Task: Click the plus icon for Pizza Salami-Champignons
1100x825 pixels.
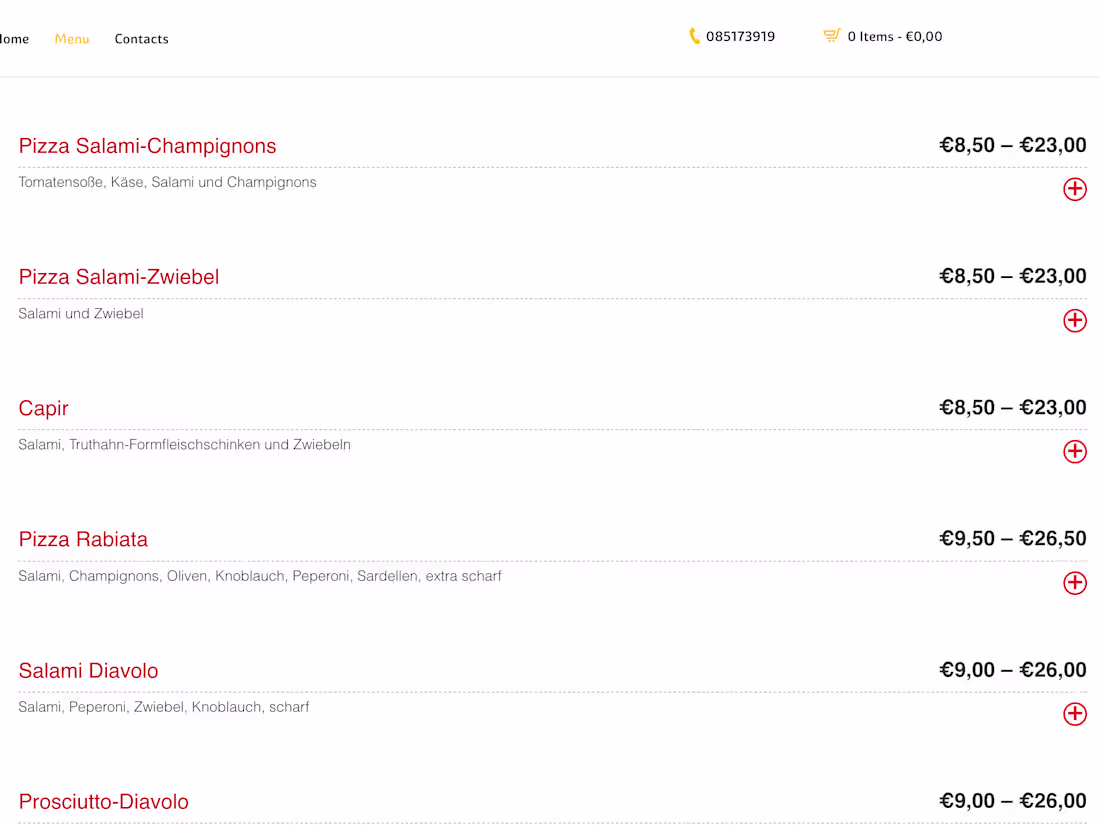Action: point(1074,189)
